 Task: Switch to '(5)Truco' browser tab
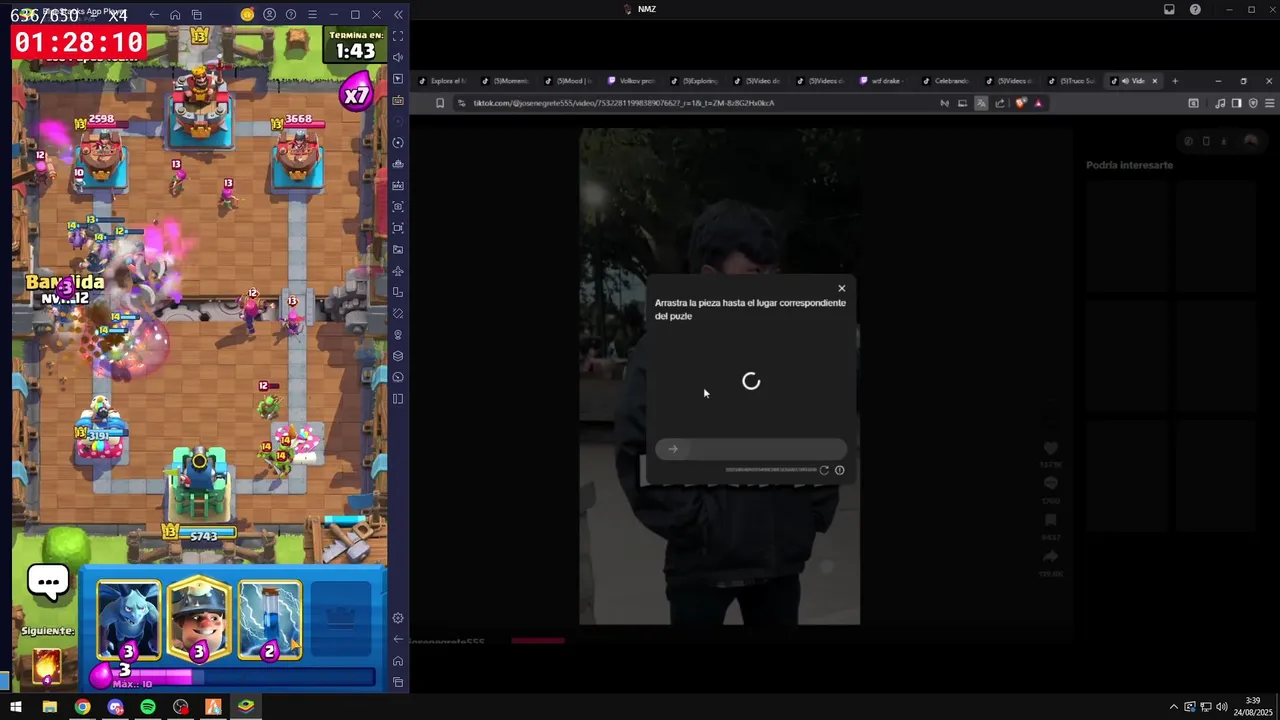[1072, 81]
